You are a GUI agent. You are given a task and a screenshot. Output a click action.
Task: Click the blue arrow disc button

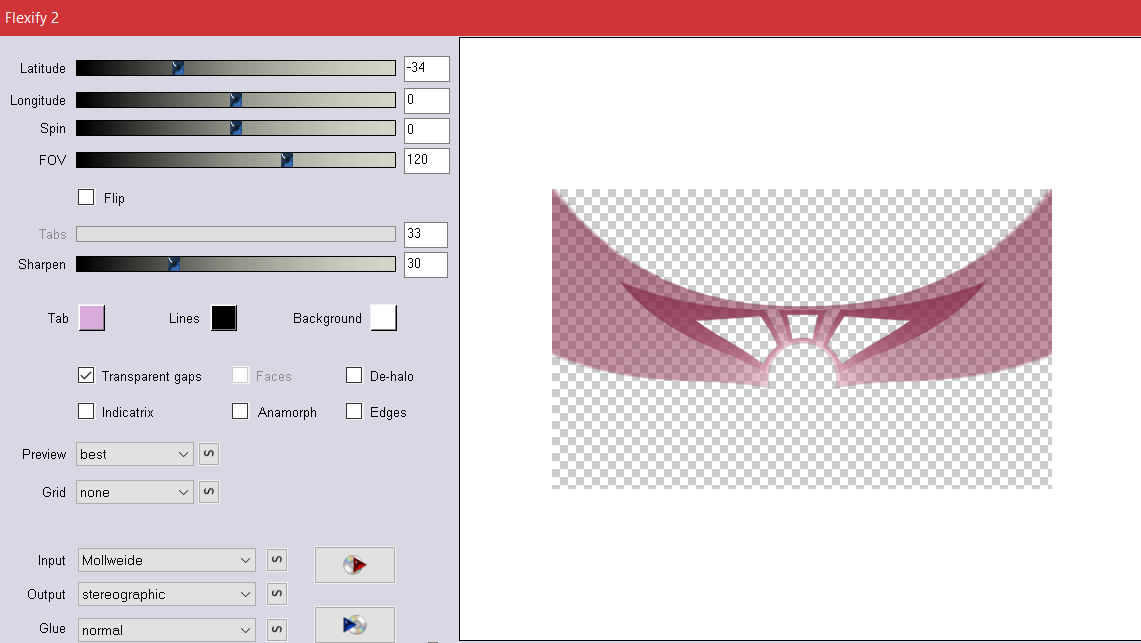point(354,624)
